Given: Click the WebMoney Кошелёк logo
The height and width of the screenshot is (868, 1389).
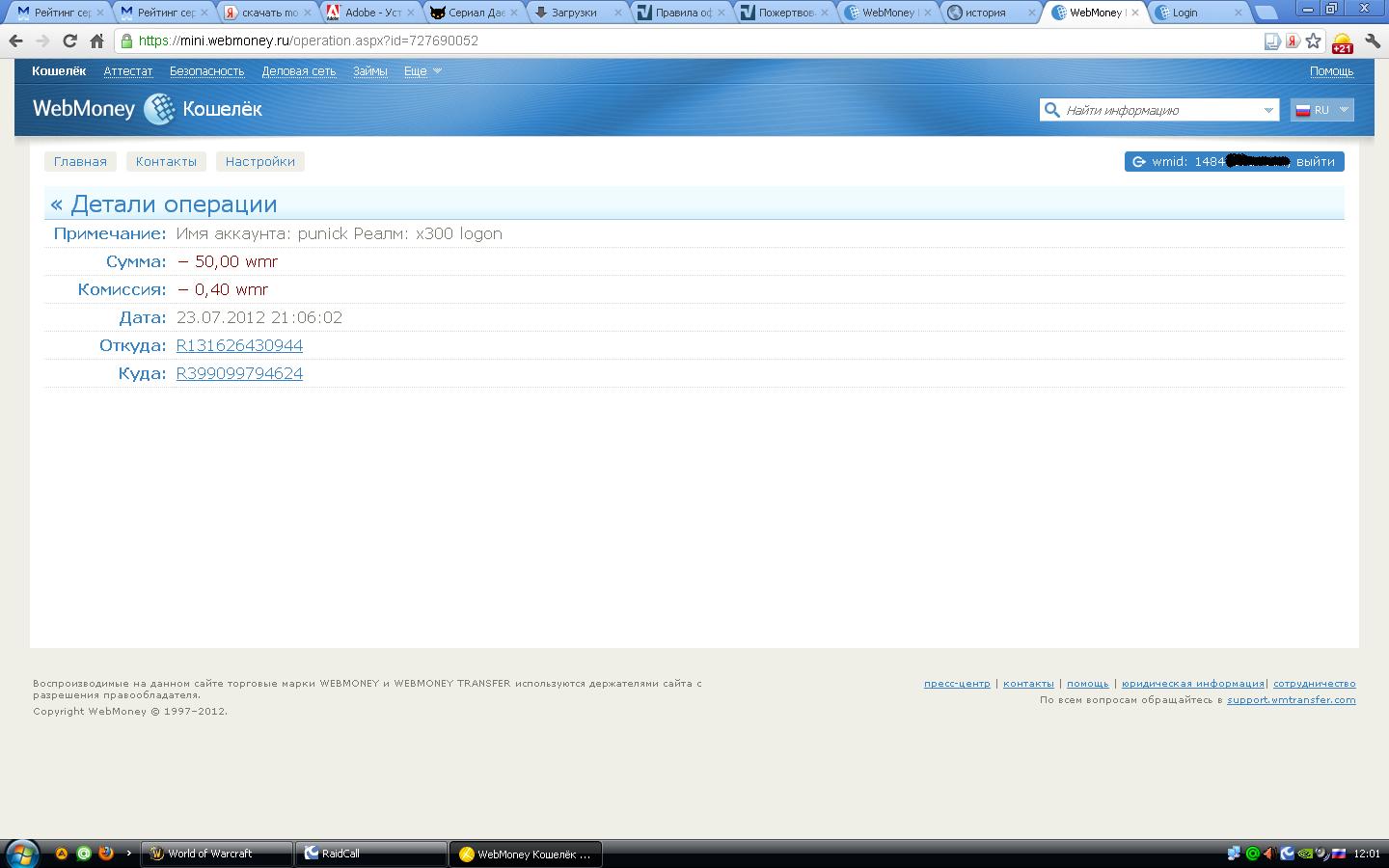Looking at the screenshot, I should pos(148,109).
